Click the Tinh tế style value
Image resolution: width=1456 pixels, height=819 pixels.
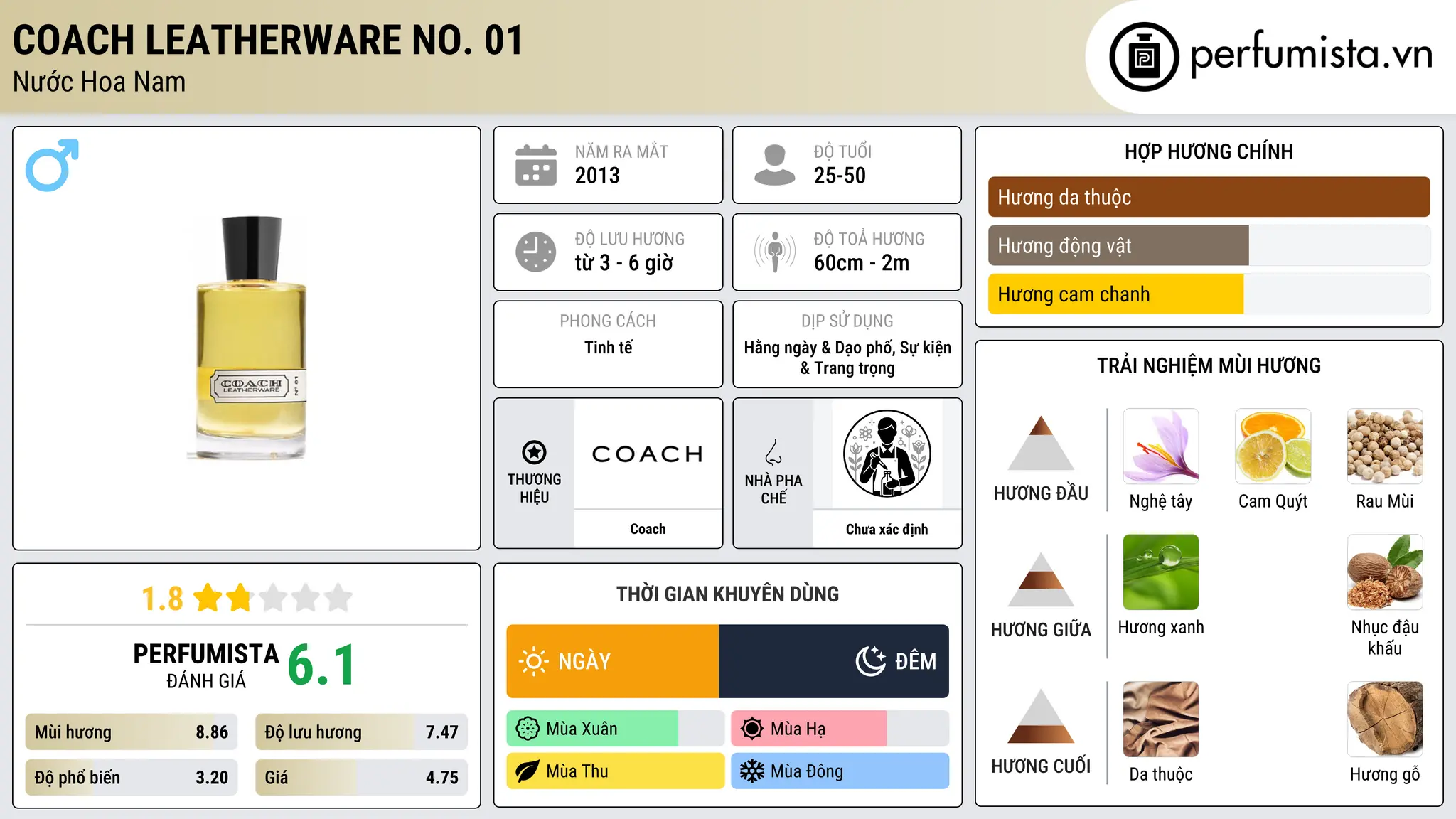tap(609, 348)
